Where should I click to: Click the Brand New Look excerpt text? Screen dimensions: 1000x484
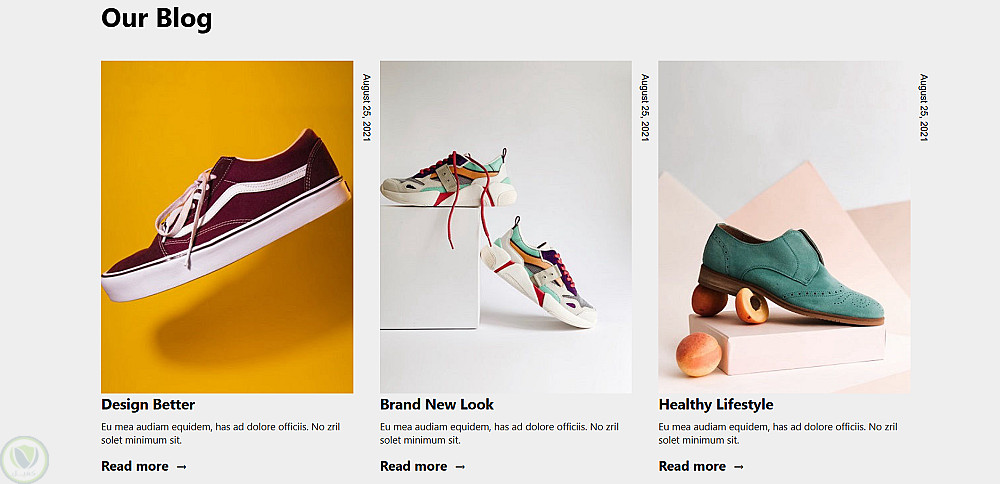(x=499, y=433)
